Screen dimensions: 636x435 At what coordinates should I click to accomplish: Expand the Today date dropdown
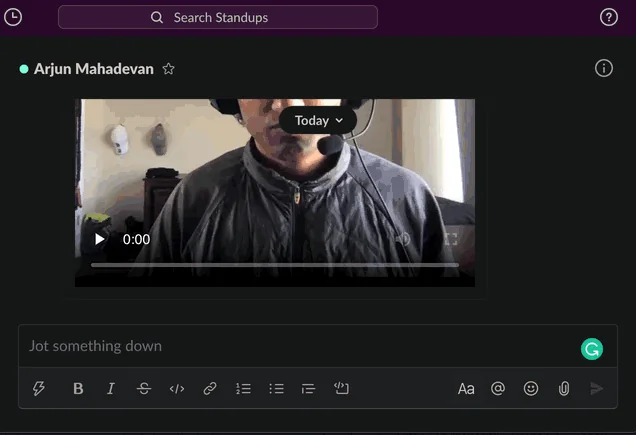[318, 121]
